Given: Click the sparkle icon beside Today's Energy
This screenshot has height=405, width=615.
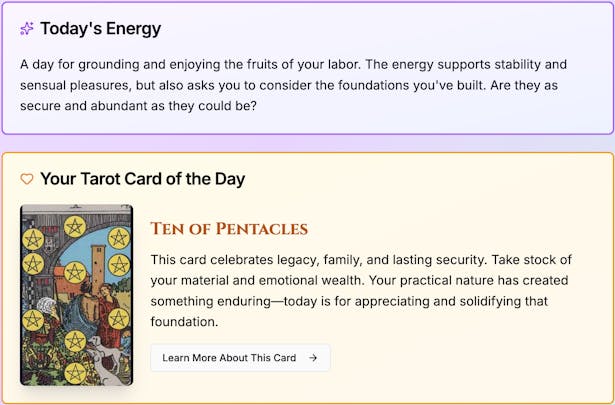Looking at the screenshot, I should tap(27, 29).
